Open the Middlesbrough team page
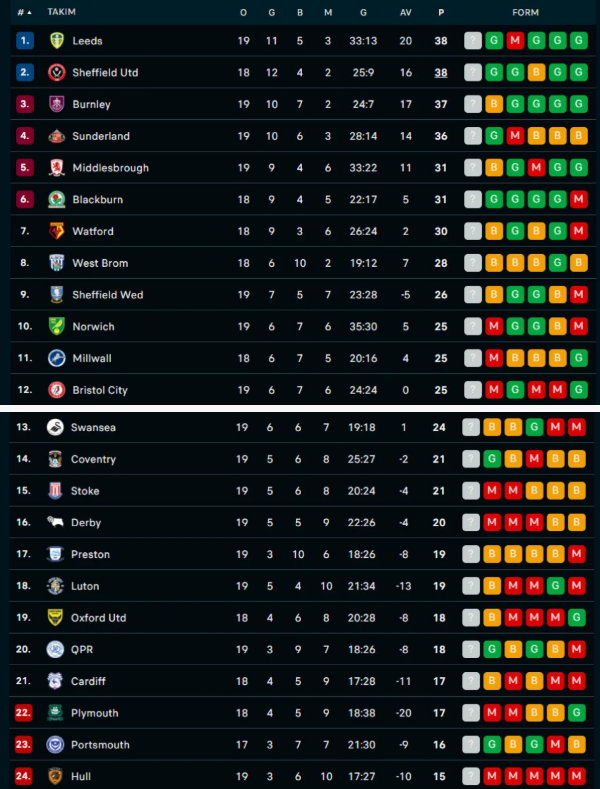The image size is (600, 789). [x=110, y=168]
